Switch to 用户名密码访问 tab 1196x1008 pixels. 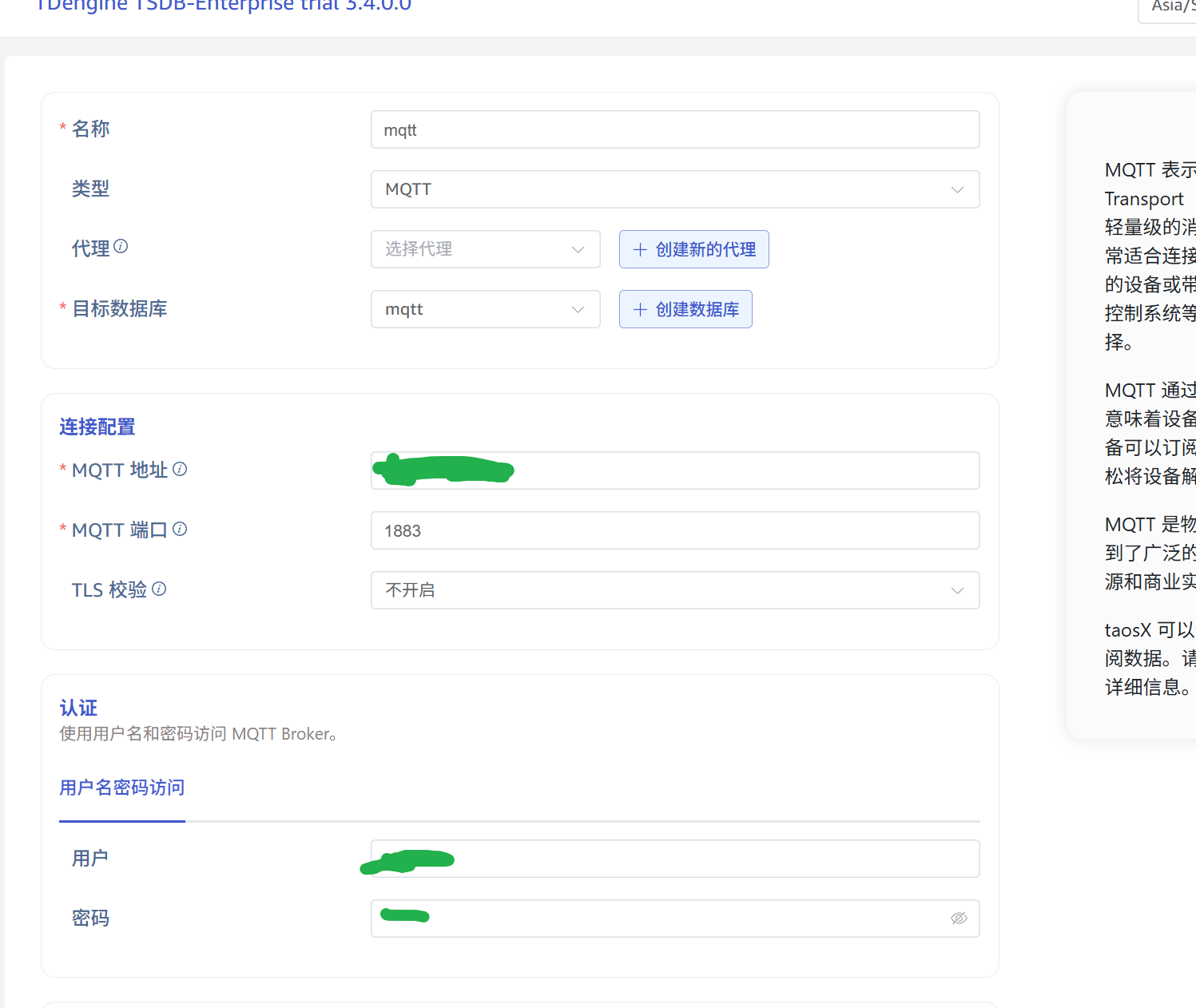coord(122,788)
